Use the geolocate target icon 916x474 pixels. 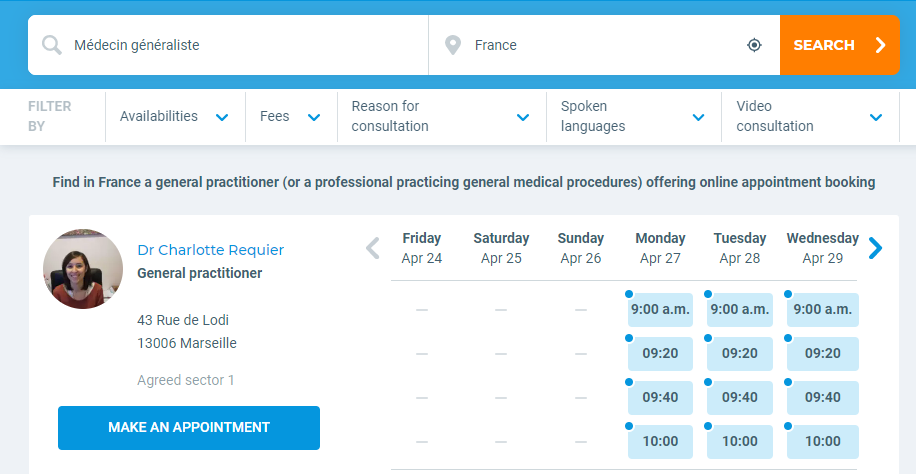click(x=754, y=45)
